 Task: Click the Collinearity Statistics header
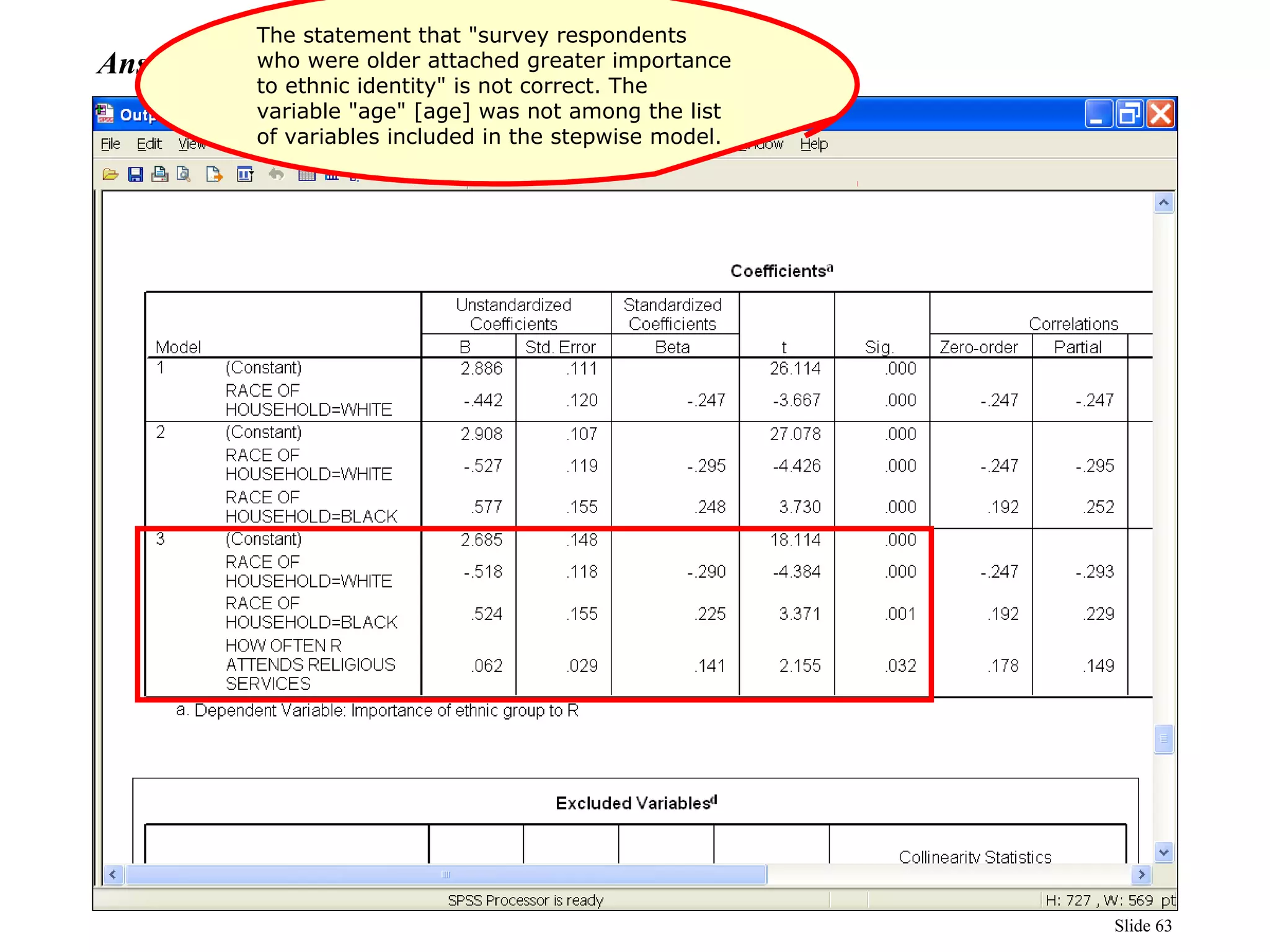click(x=975, y=857)
